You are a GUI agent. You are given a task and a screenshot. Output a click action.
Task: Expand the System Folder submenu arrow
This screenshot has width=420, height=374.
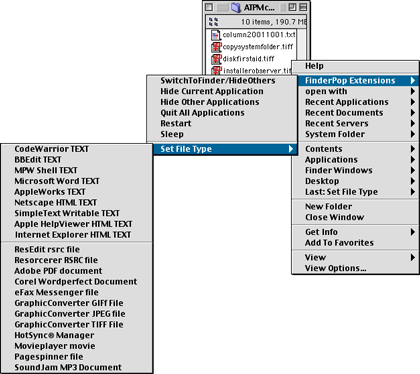coord(413,134)
